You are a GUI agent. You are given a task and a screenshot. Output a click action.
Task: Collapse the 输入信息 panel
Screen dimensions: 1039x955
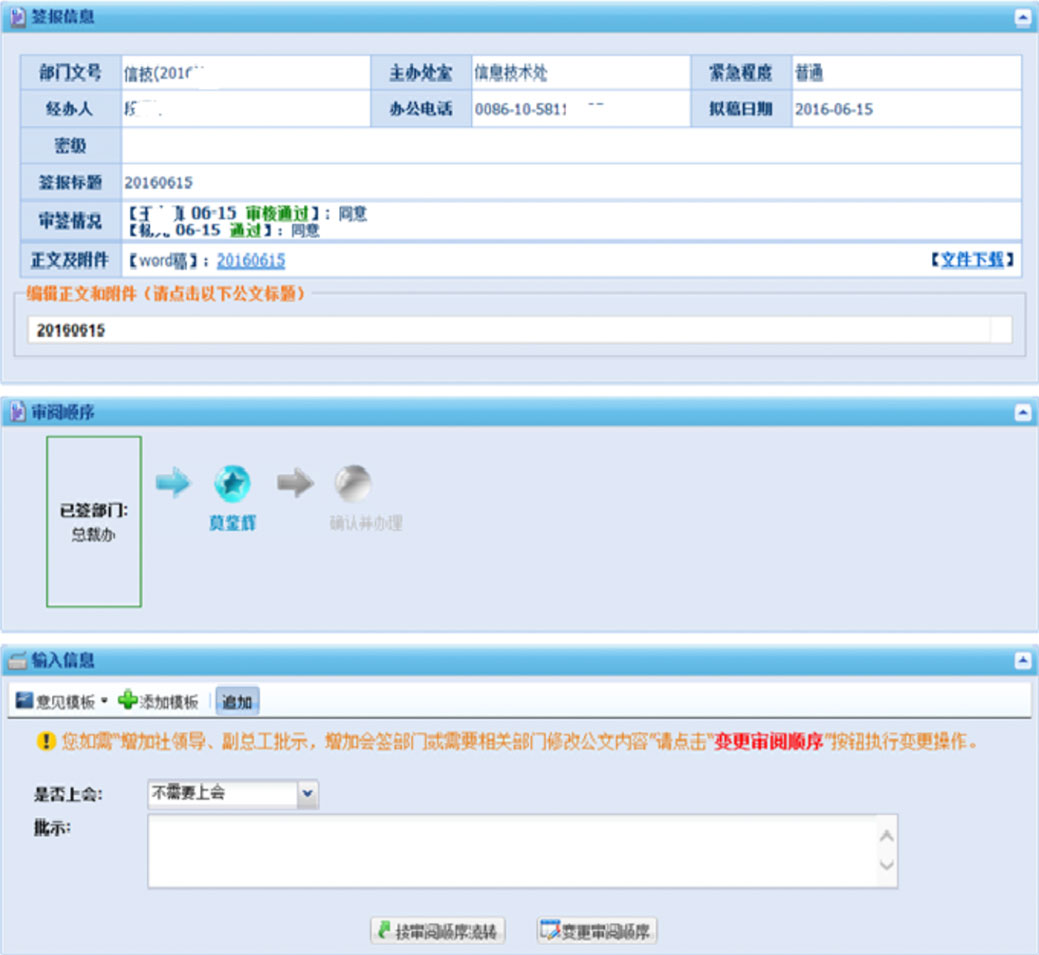(x=1023, y=660)
